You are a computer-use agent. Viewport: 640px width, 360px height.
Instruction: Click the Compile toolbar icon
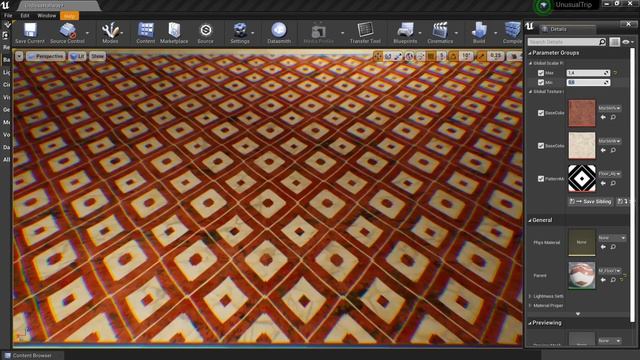point(512,33)
